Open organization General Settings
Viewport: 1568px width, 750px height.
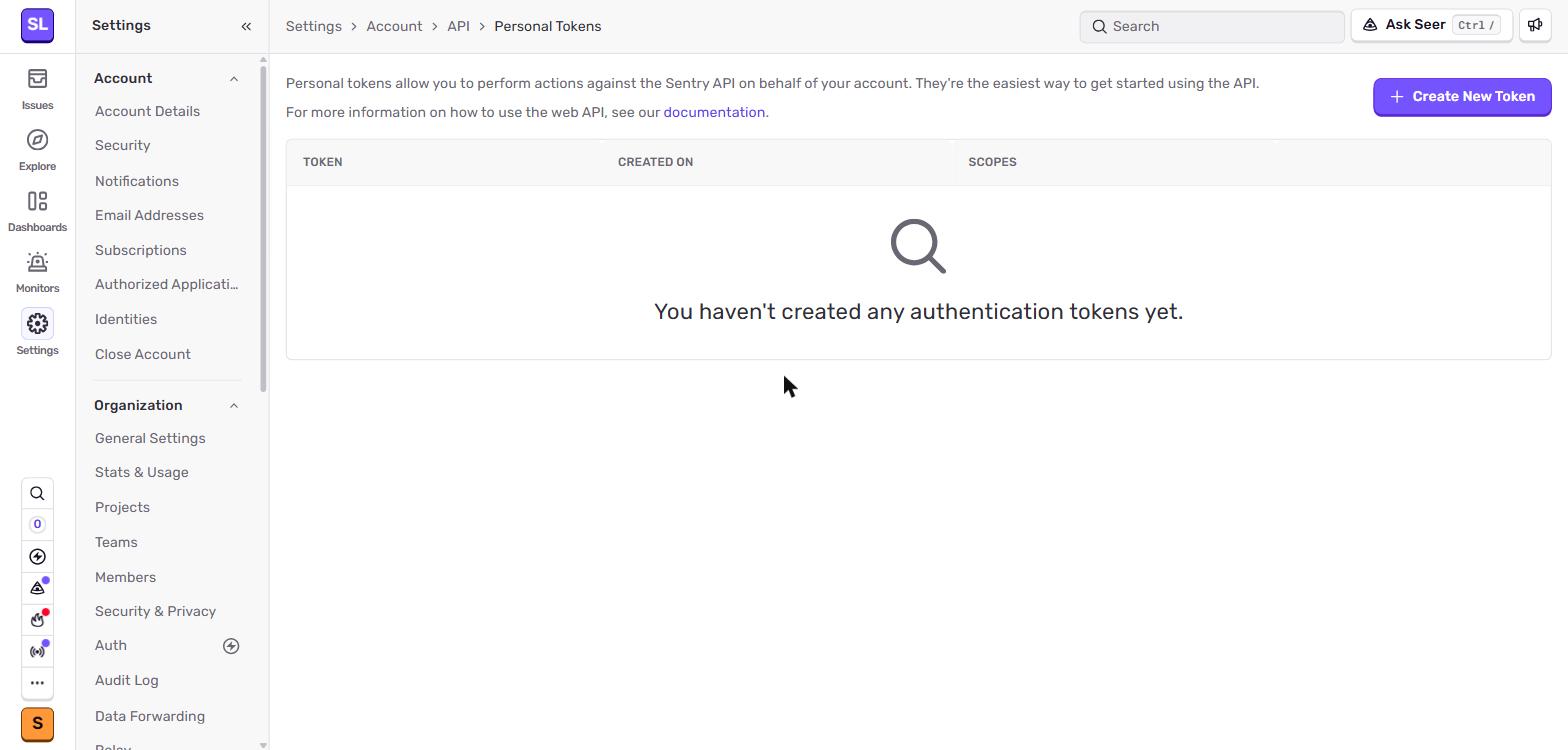coord(150,438)
